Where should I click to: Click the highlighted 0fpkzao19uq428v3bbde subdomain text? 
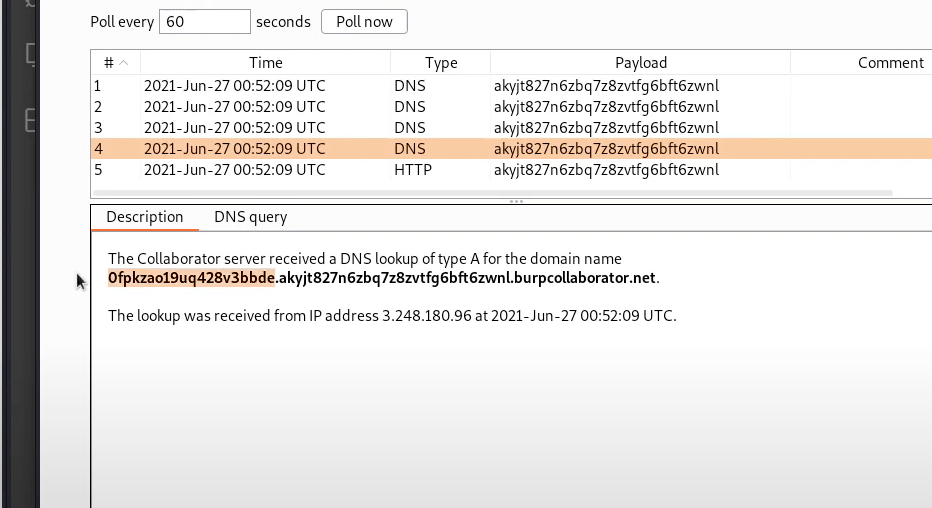(x=190, y=278)
